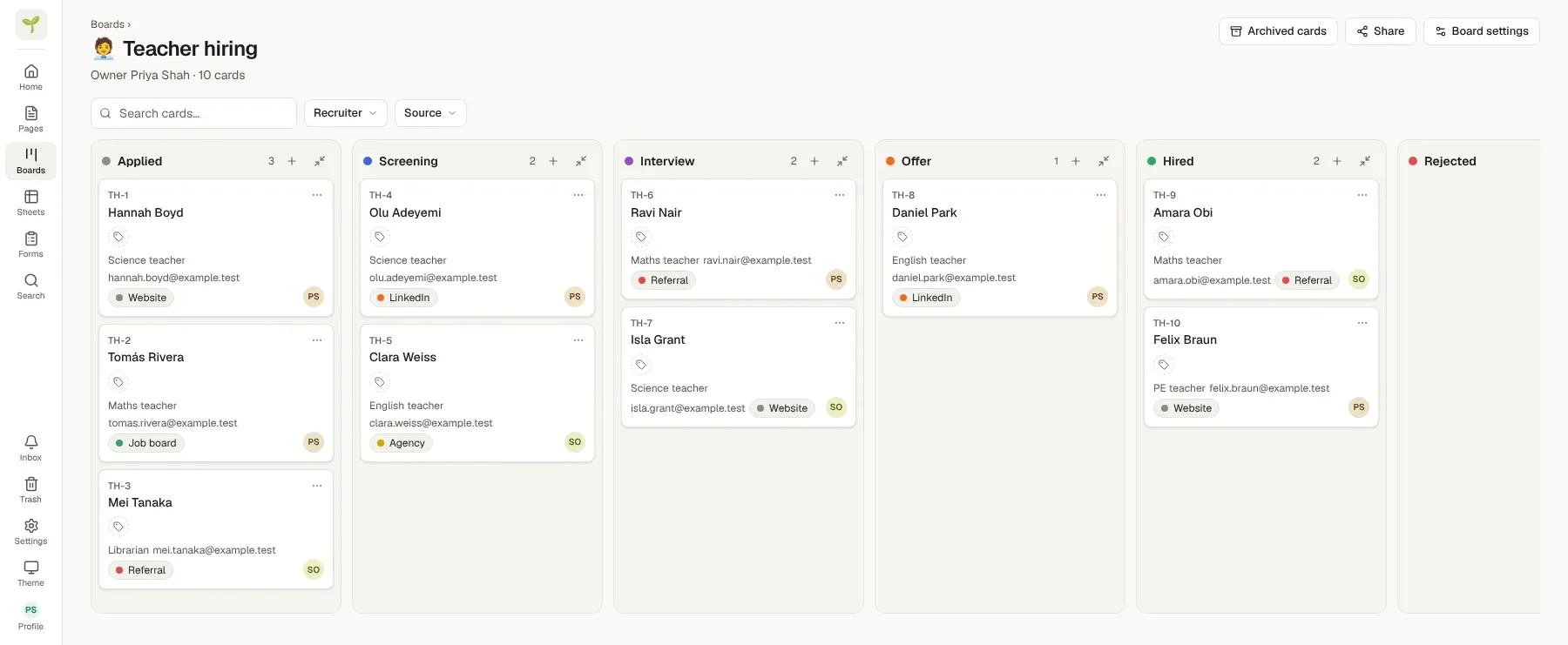Select the Boards item in the sidebar

30,161
